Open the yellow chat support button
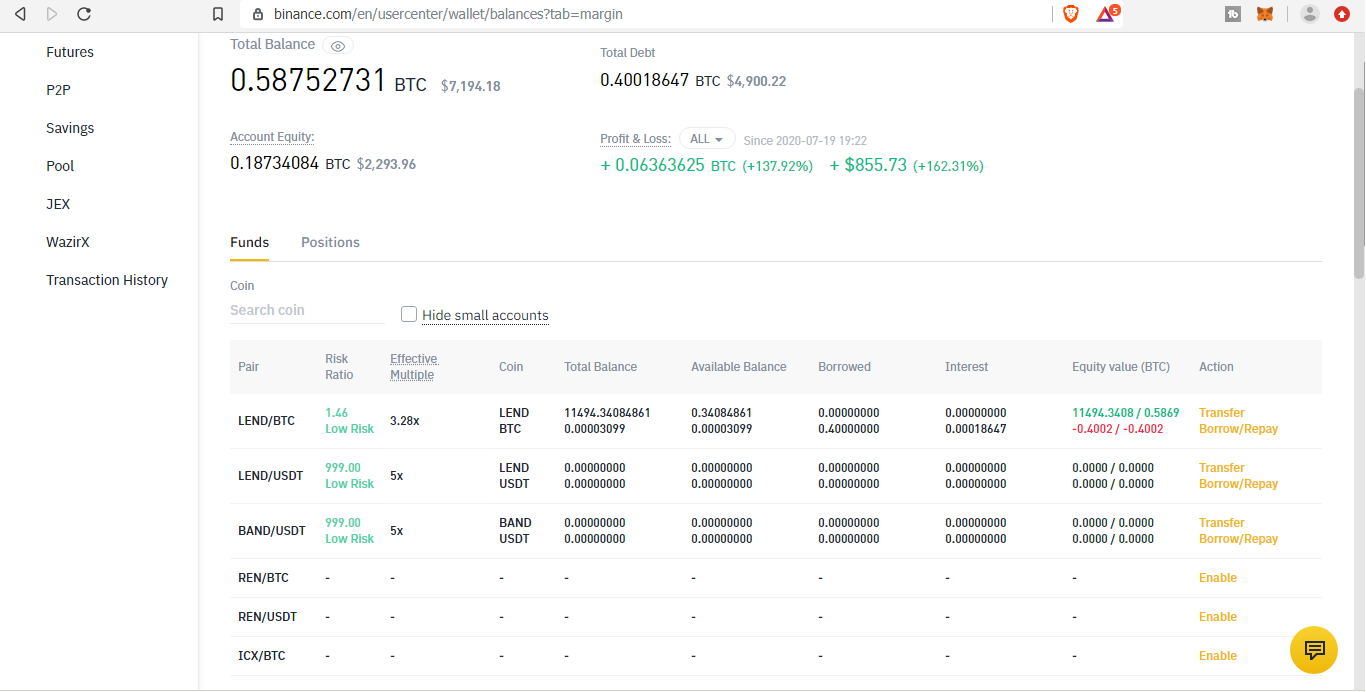1366x692 pixels. 1314,650
